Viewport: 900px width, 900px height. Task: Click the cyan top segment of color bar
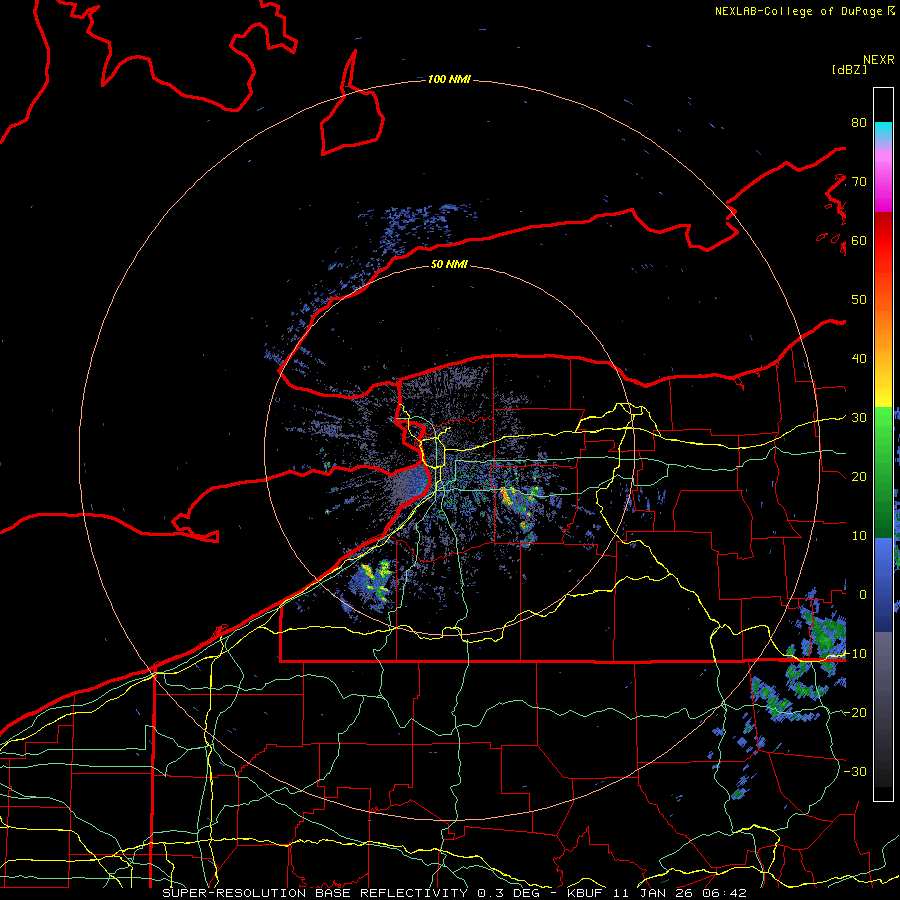click(x=883, y=132)
